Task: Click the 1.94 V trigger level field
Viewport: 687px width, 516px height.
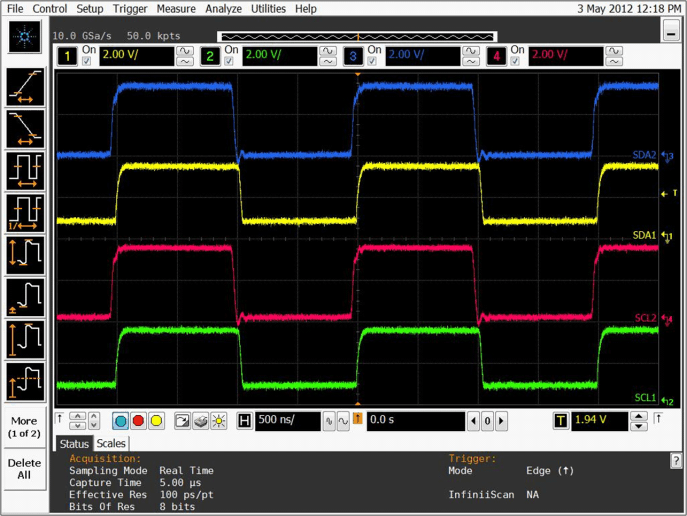Action: tap(602, 421)
